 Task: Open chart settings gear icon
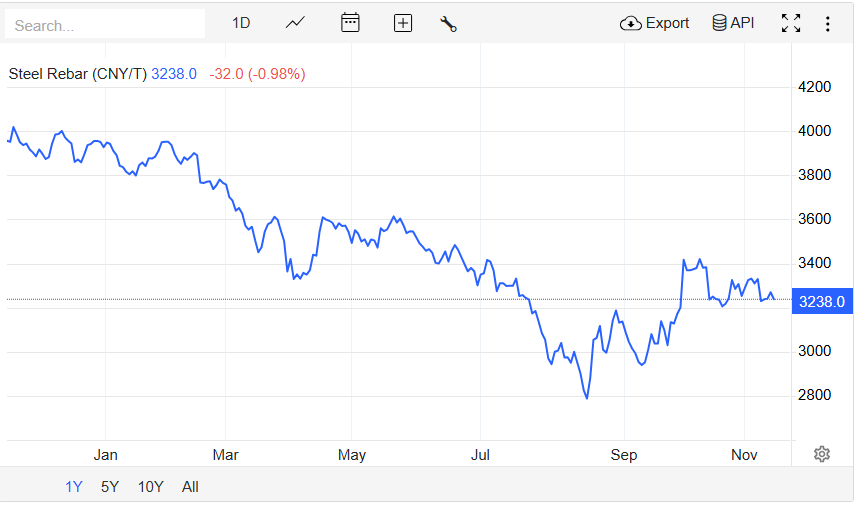pos(822,454)
